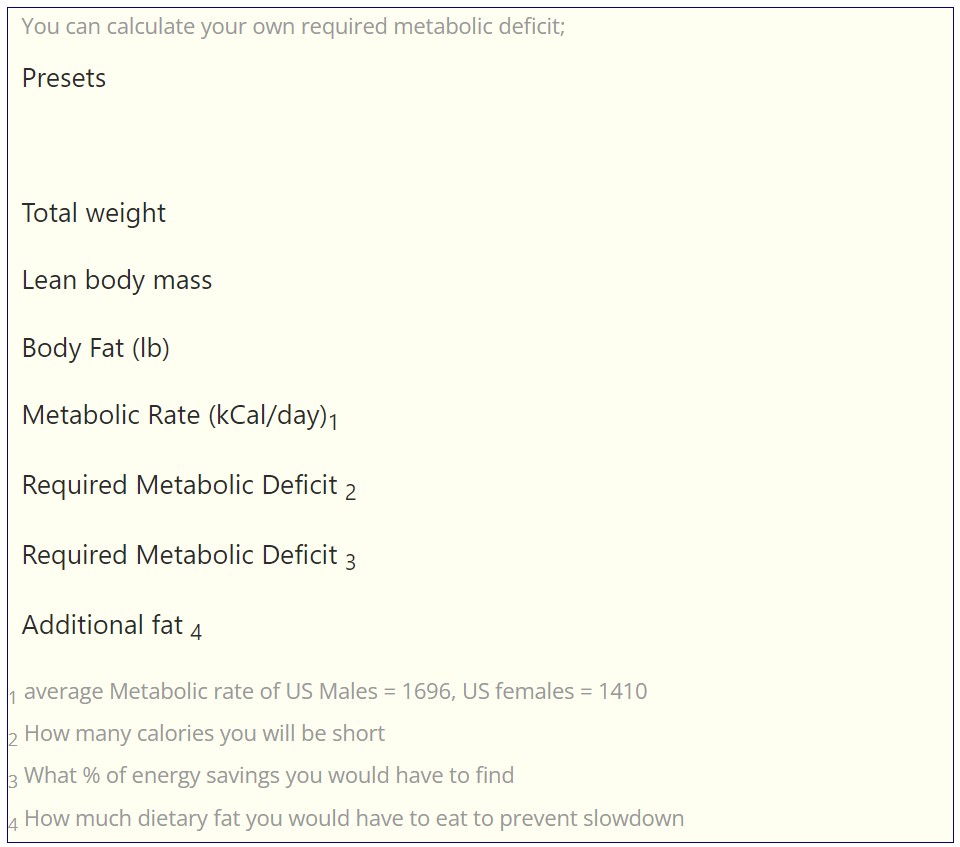The image size is (960, 847).
Task: Click subscript 4 after Additional fat
Action: [196, 631]
